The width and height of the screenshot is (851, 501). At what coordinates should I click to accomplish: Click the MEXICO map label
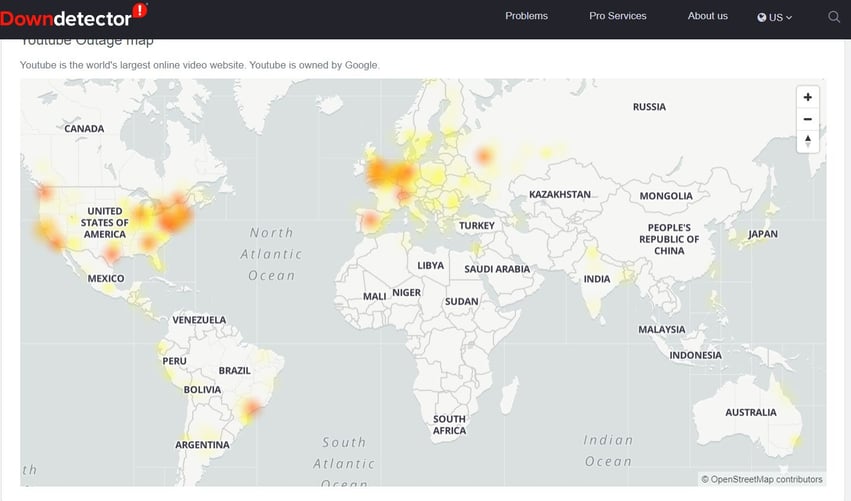[x=106, y=278]
